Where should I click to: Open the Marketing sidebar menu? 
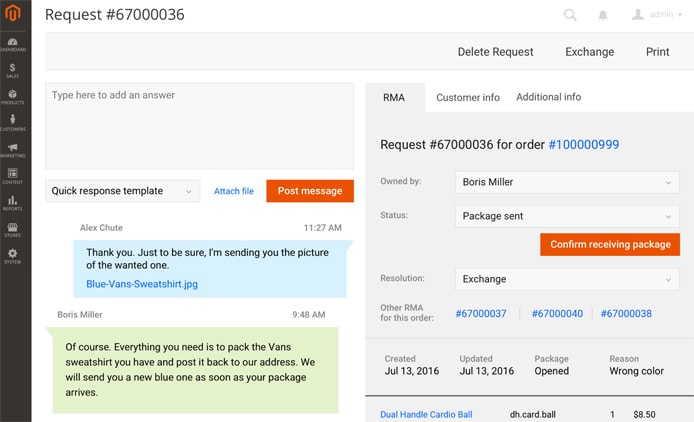point(12,150)
